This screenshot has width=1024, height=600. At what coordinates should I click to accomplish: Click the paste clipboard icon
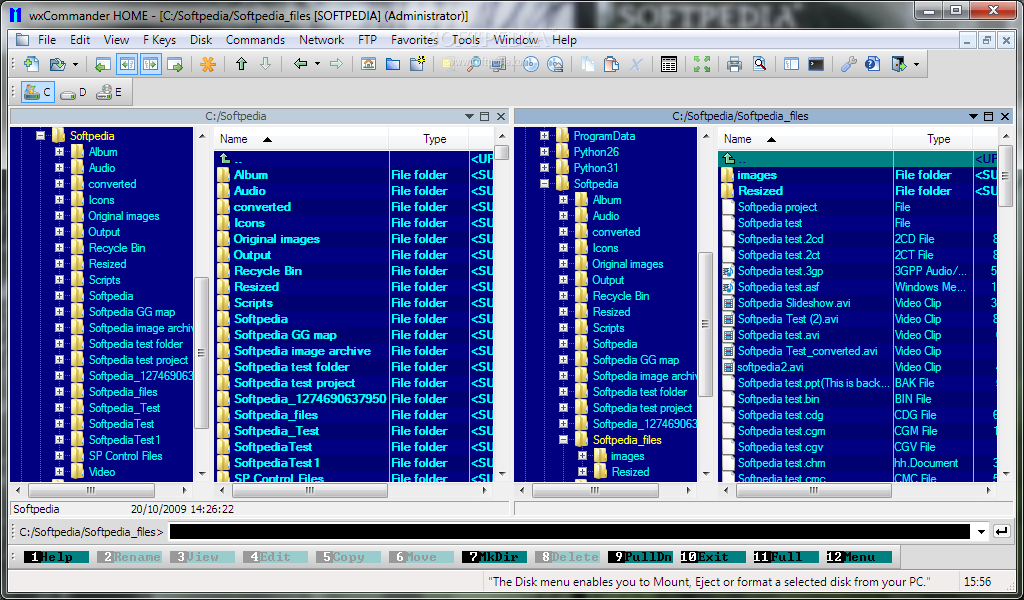[x=611, y=64]
